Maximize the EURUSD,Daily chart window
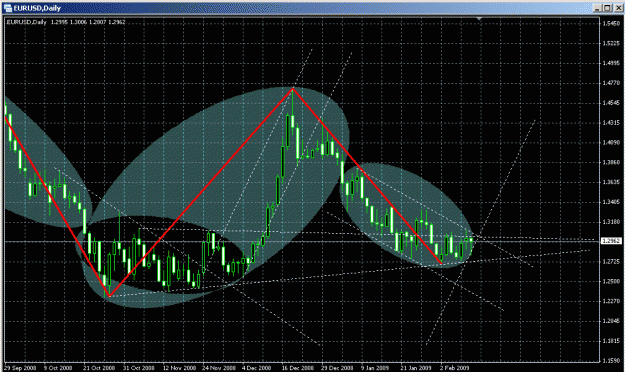 pos(607,8)
